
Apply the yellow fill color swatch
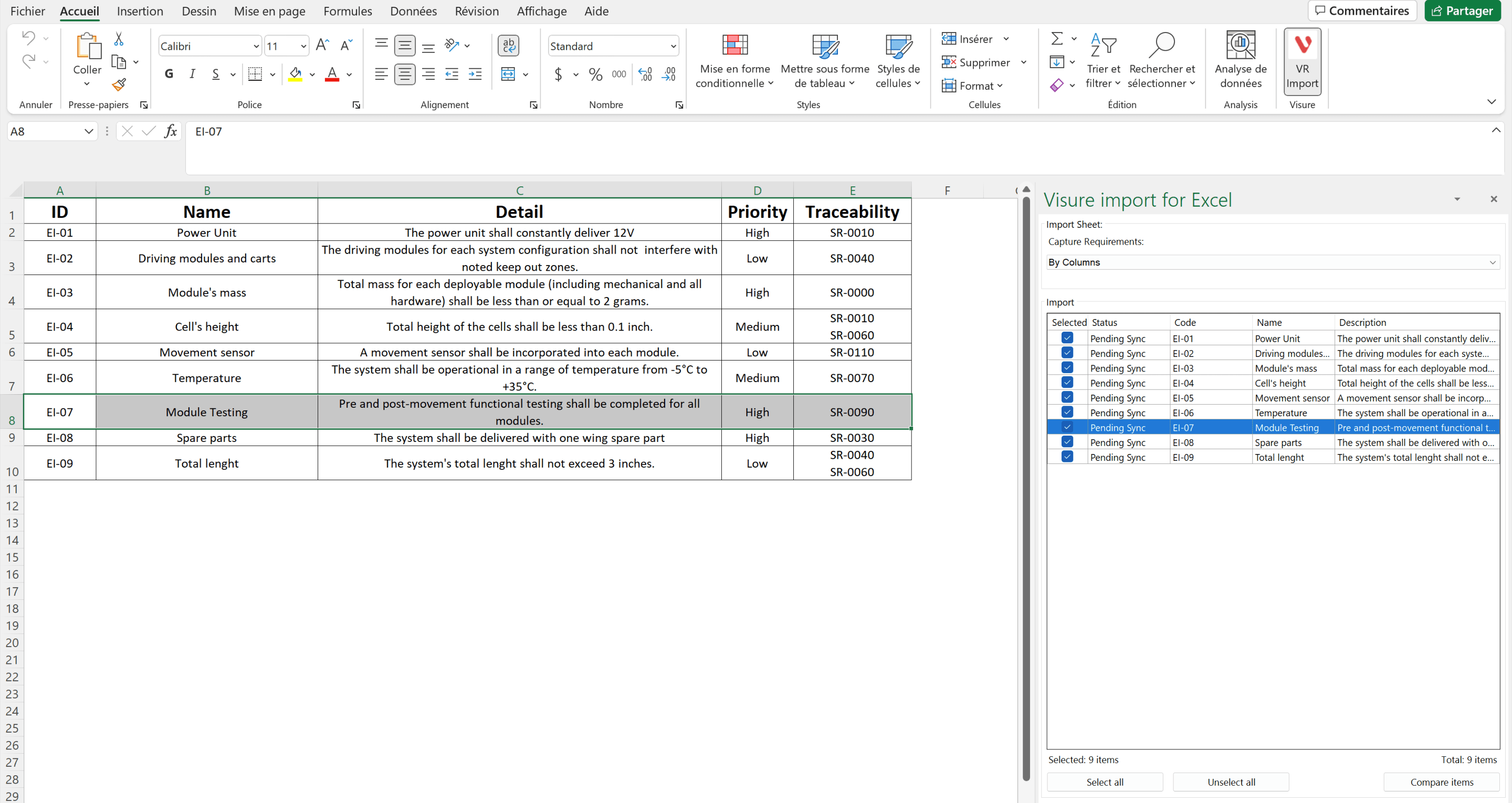tap(295, 75)
